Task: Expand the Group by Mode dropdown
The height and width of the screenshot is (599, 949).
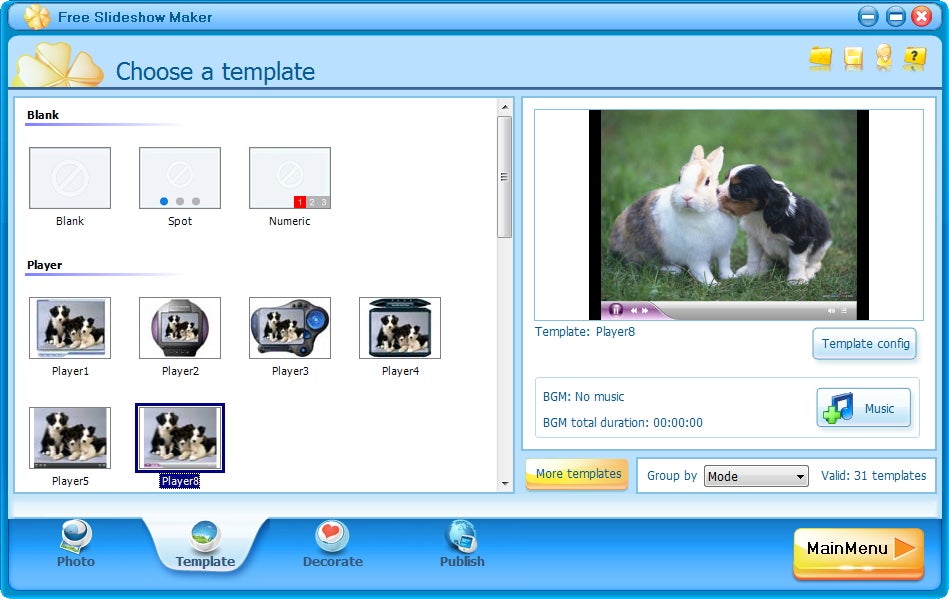Action: click(x=756, y=476)
